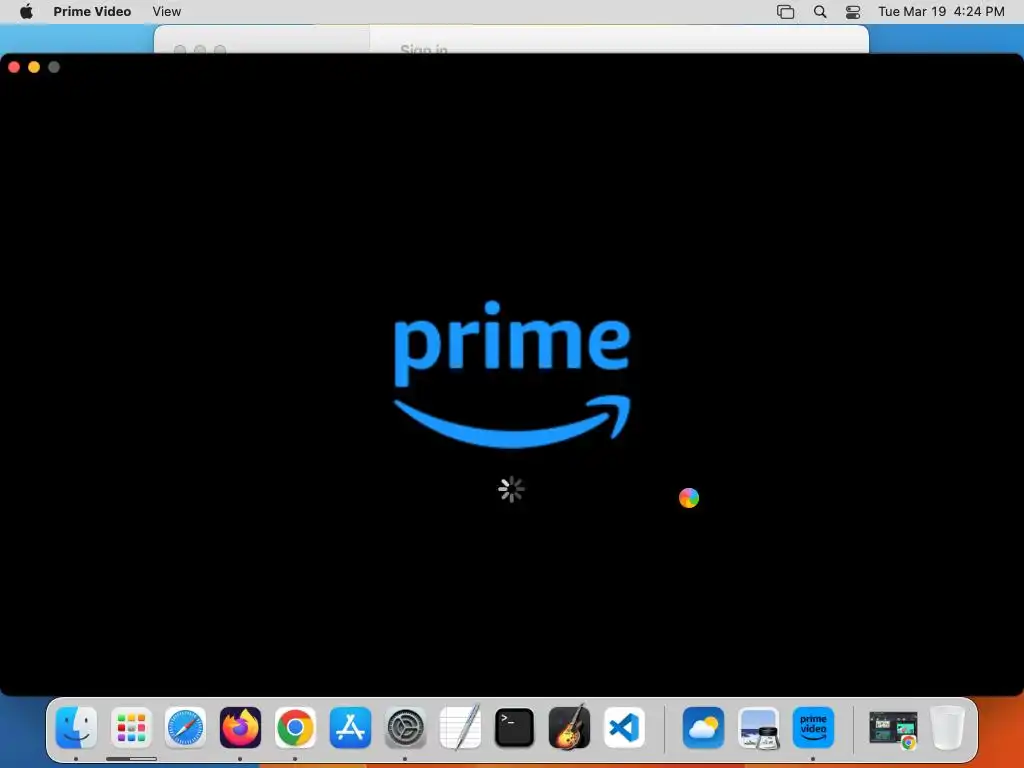
Task: Launch GarageBand guitar icon in dock
Action: [569, 727]
